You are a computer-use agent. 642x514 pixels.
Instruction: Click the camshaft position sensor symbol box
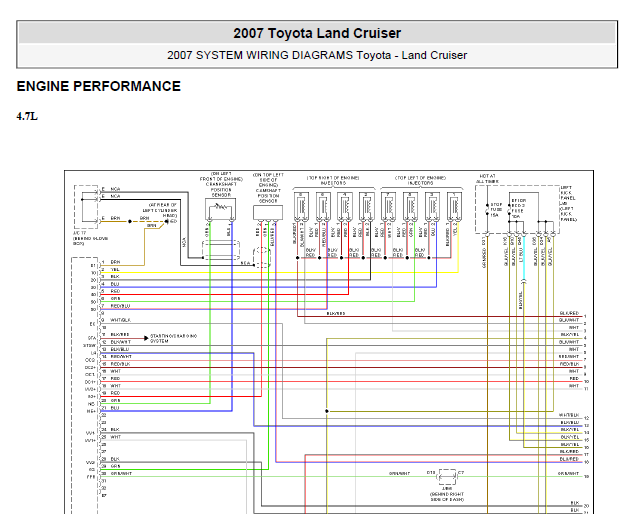tap(268, 213)
